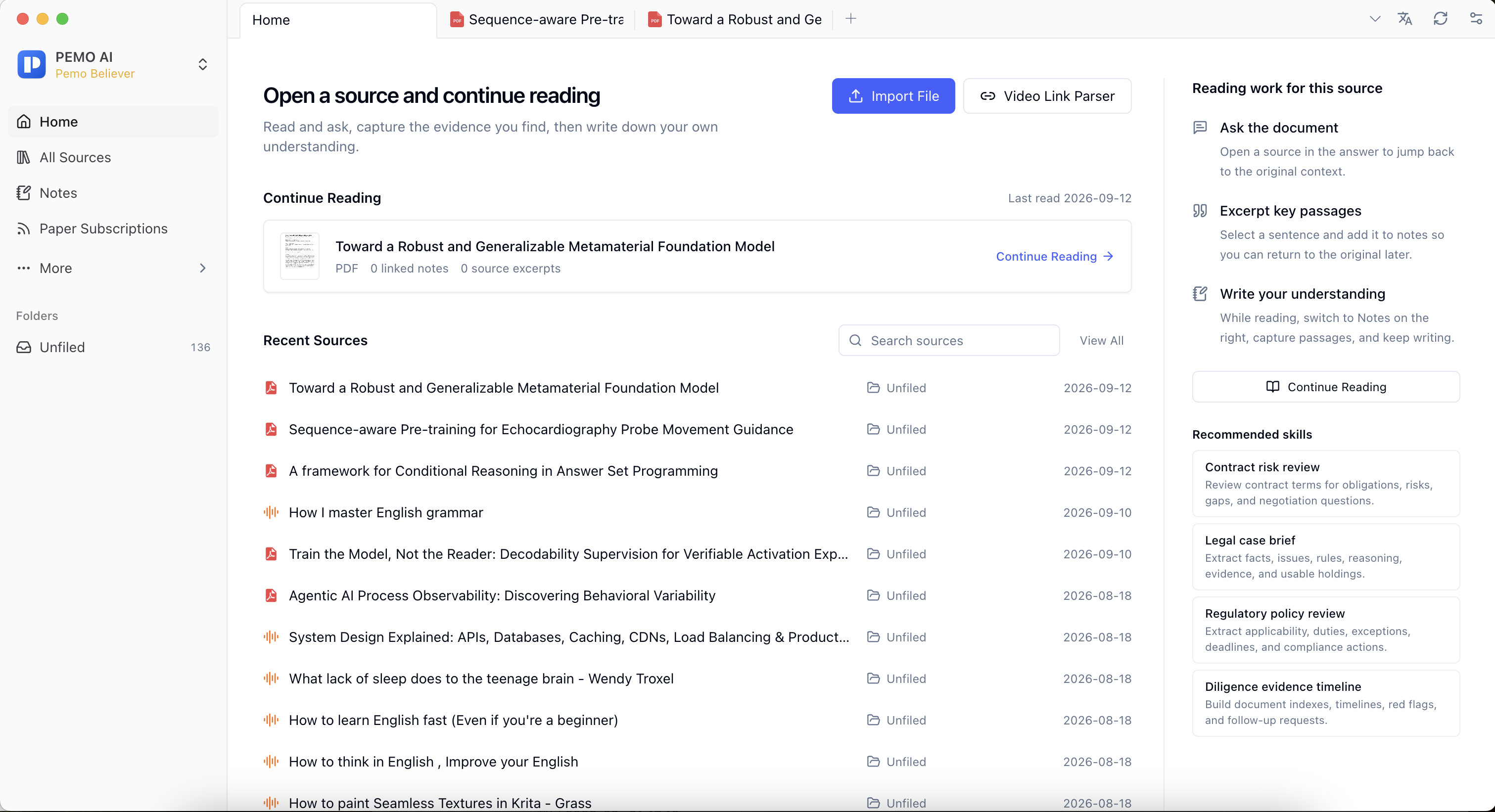
Task: Open the Unfiled folder in the sidebar
Action: click(x=113, y=347)
